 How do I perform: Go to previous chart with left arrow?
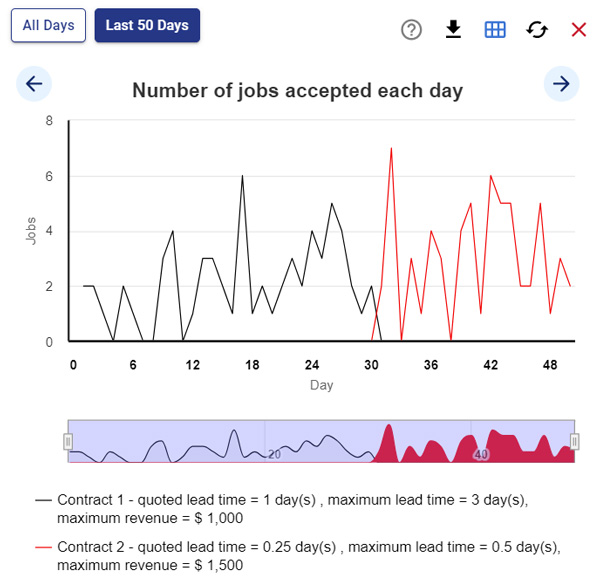point(34,84)
